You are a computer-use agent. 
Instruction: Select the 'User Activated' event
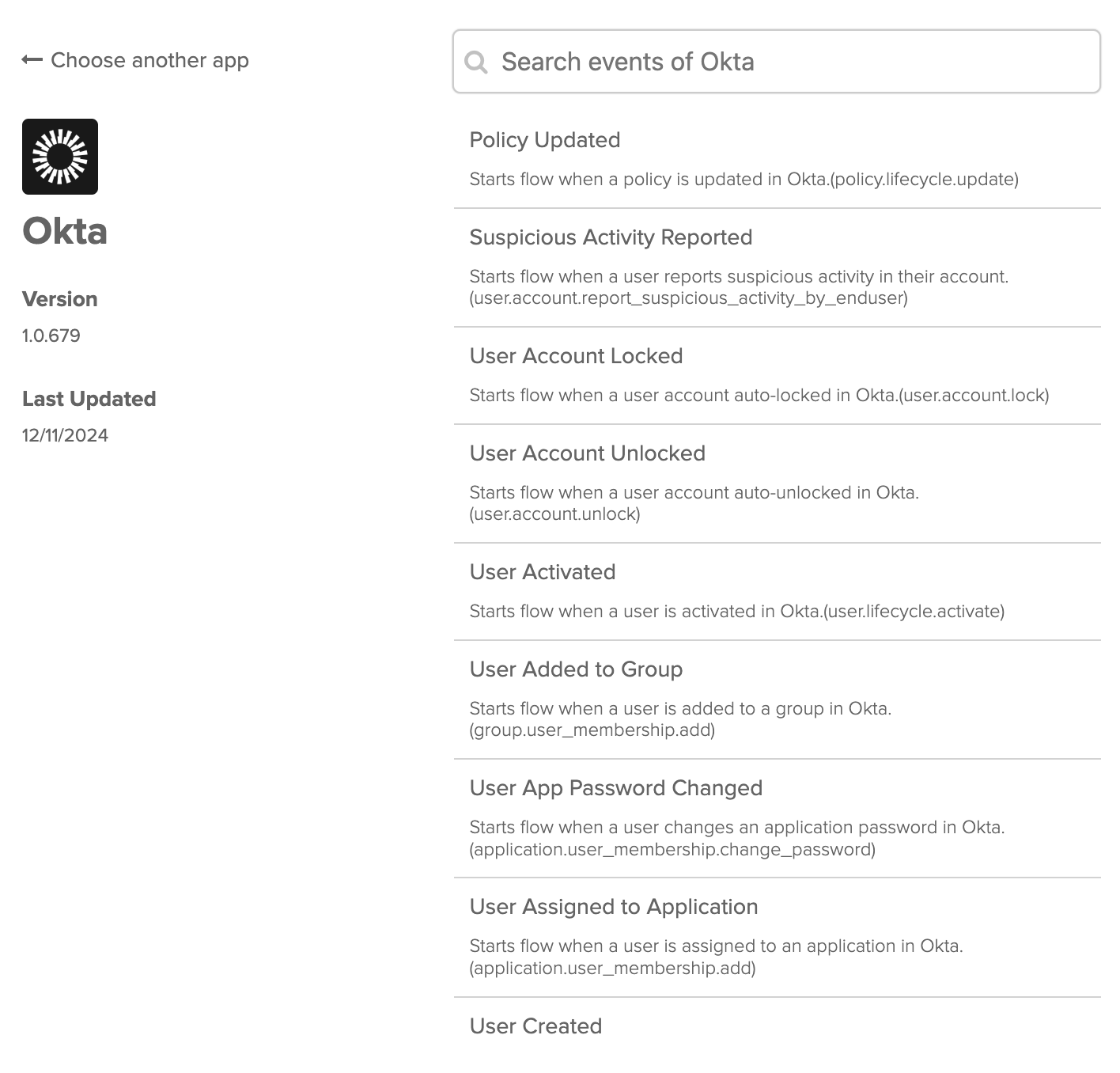pos(543,572)
